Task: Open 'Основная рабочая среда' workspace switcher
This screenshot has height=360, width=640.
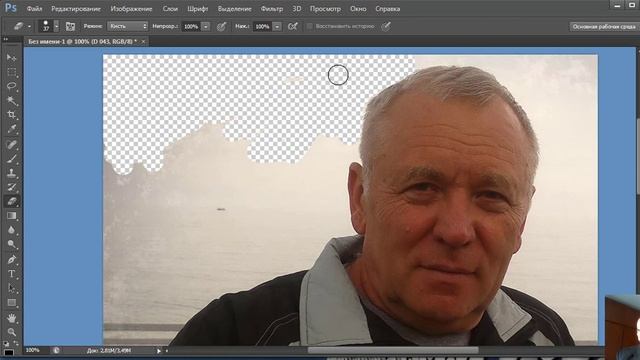Action: pyautogui.click(x=604, y=27)
